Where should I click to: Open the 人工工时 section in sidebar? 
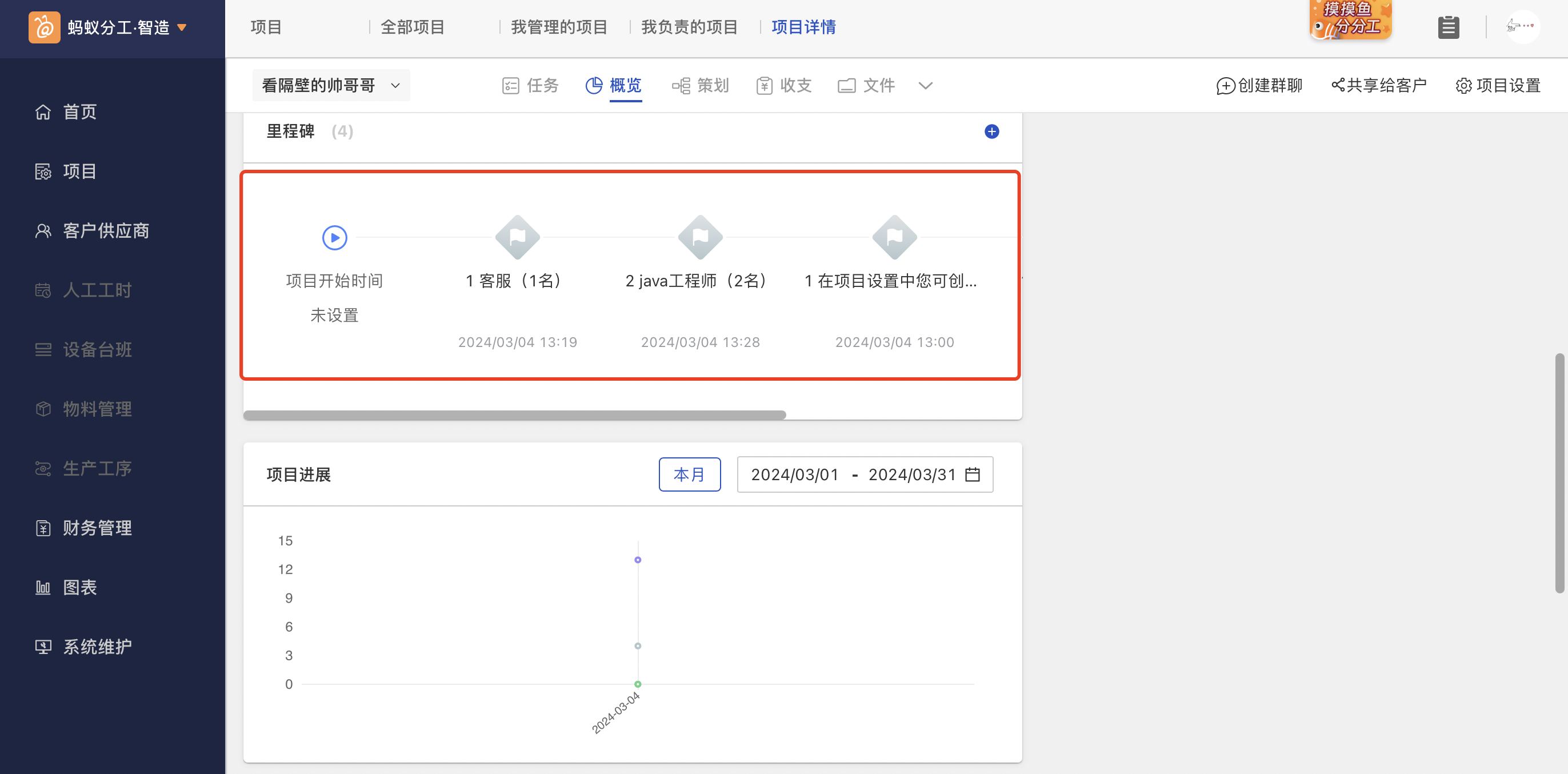[x=97, y=290]
